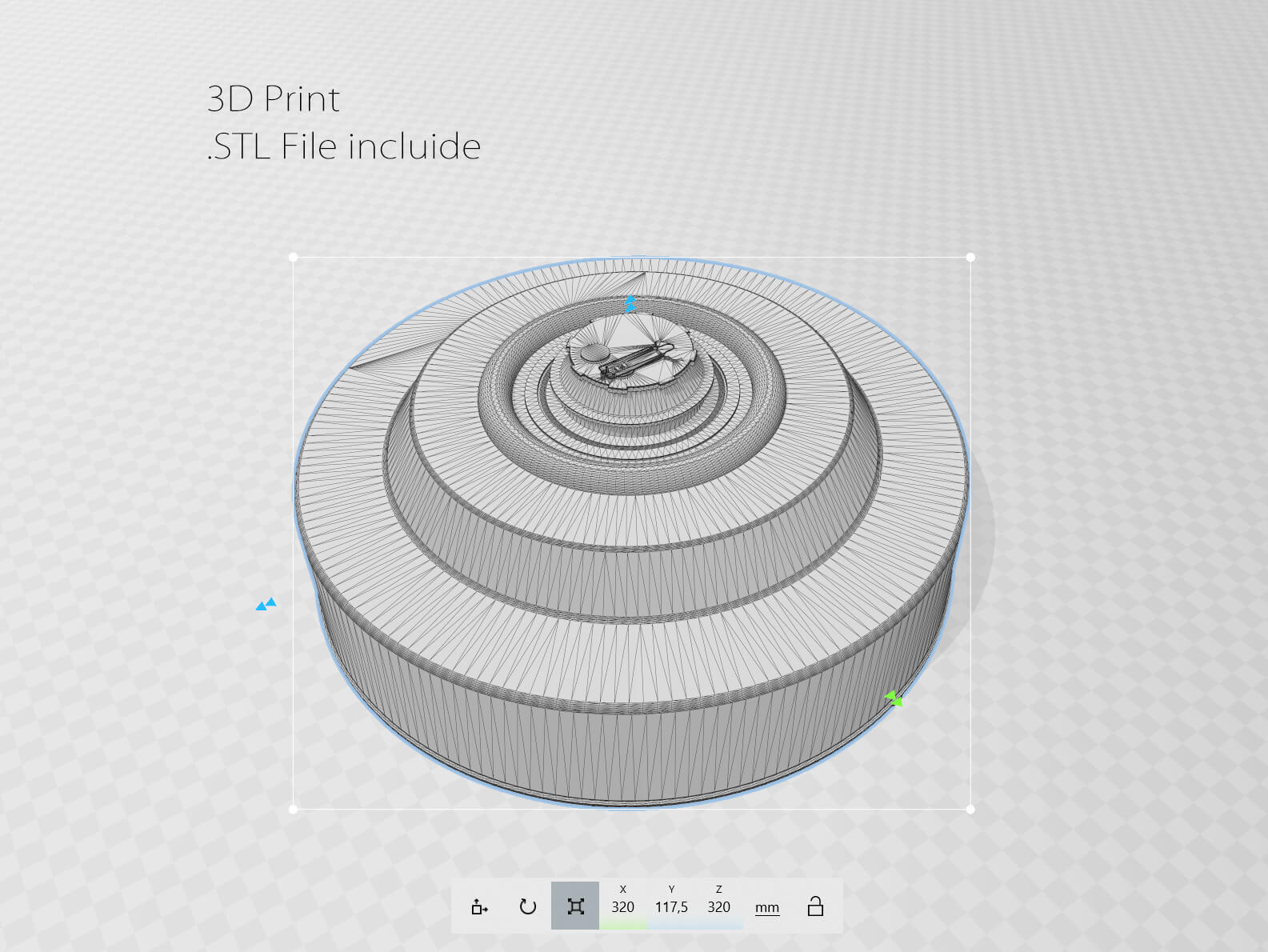
Task: Grab the top-right bounding box handle
Action: pyautogui.click(x=970, y=258)
